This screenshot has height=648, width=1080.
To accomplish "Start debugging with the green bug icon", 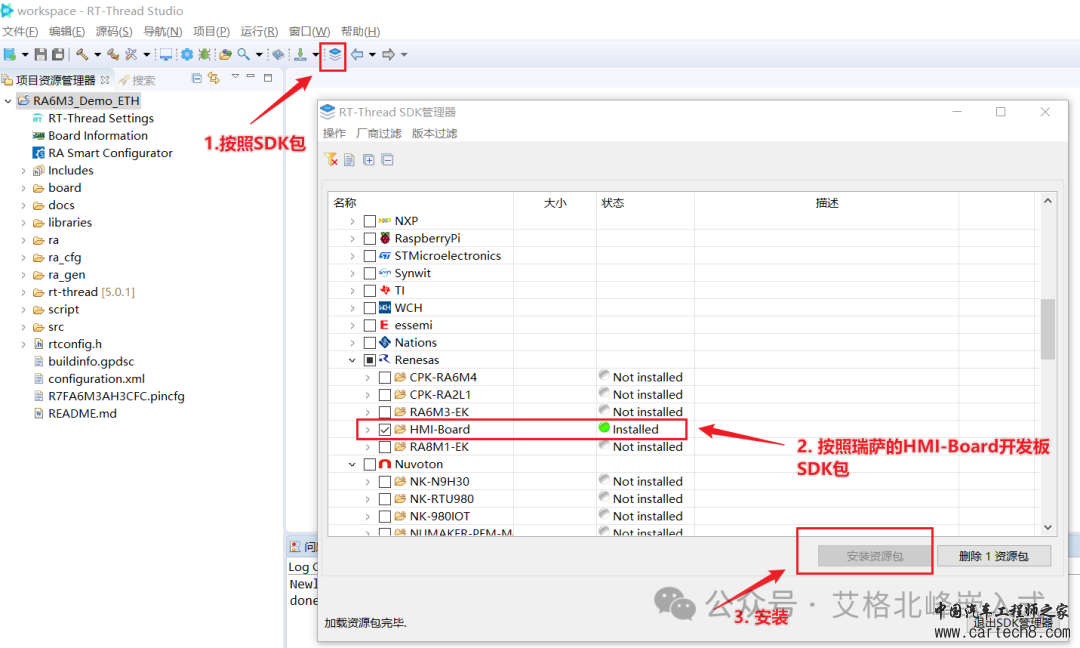I will coord(205,54).
